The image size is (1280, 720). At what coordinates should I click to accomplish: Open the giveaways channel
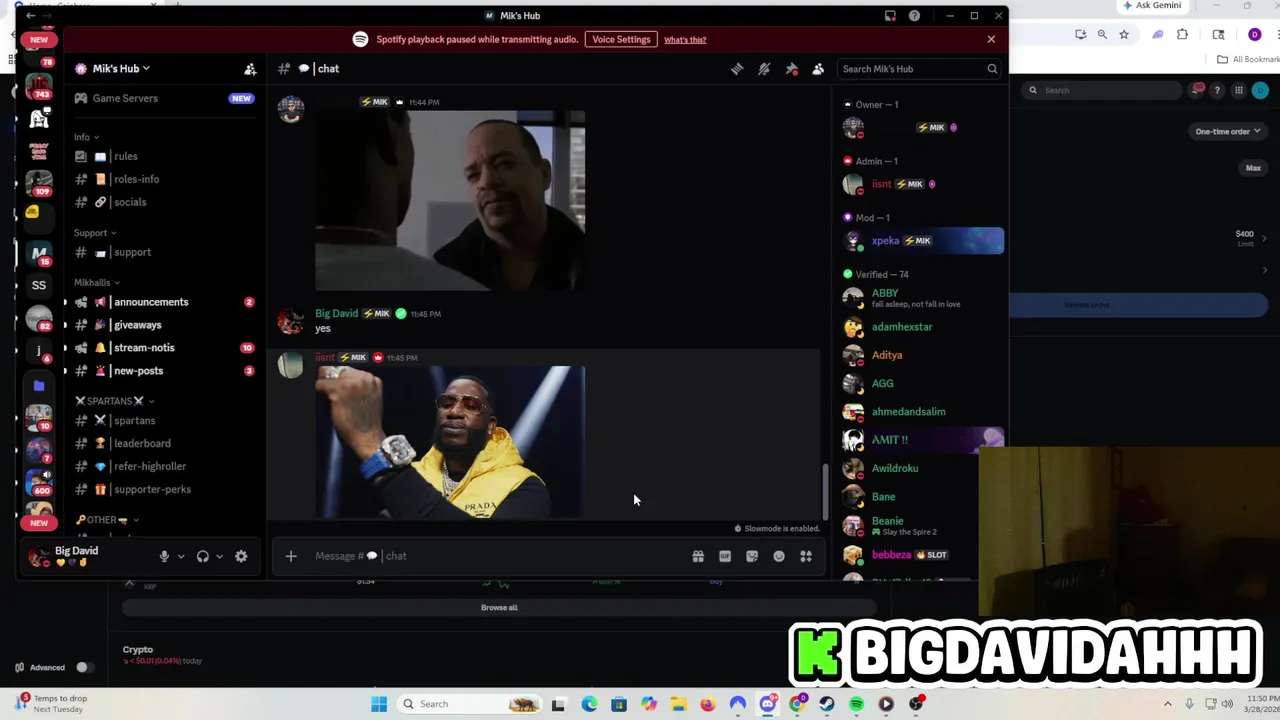click(163, 325)
